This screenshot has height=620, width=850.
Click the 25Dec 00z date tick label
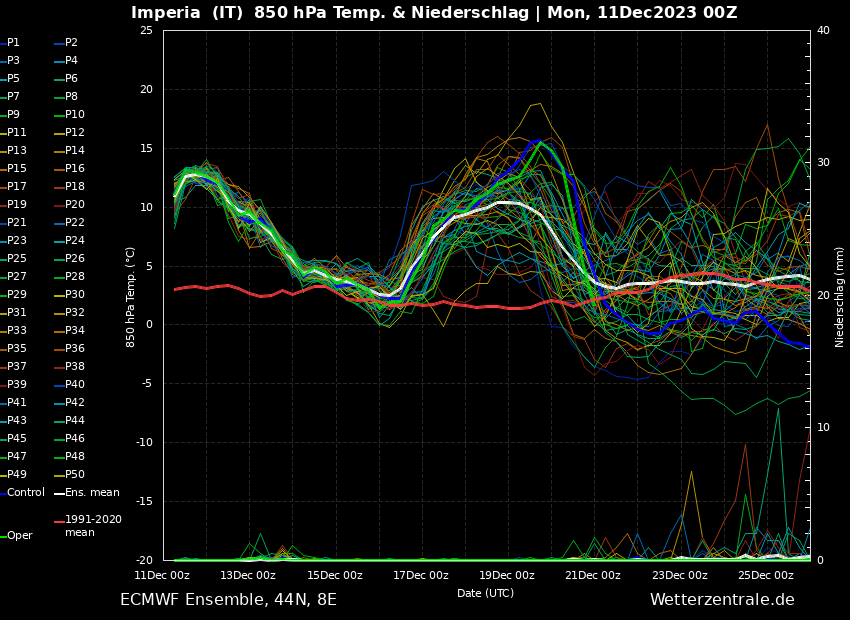pyautogui.click(x=766, y=575)
